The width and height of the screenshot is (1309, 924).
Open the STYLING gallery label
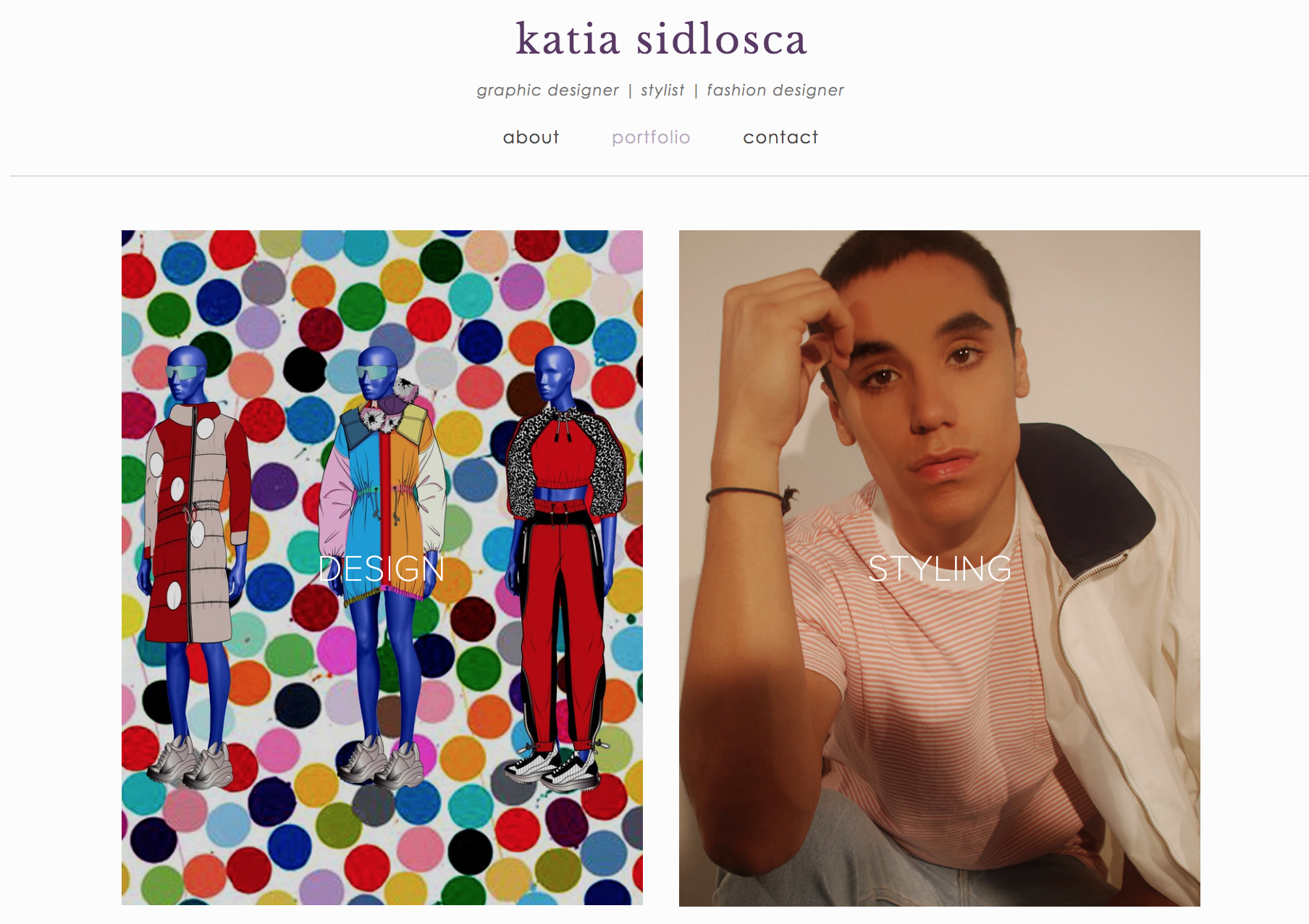[x=939, y=568]
